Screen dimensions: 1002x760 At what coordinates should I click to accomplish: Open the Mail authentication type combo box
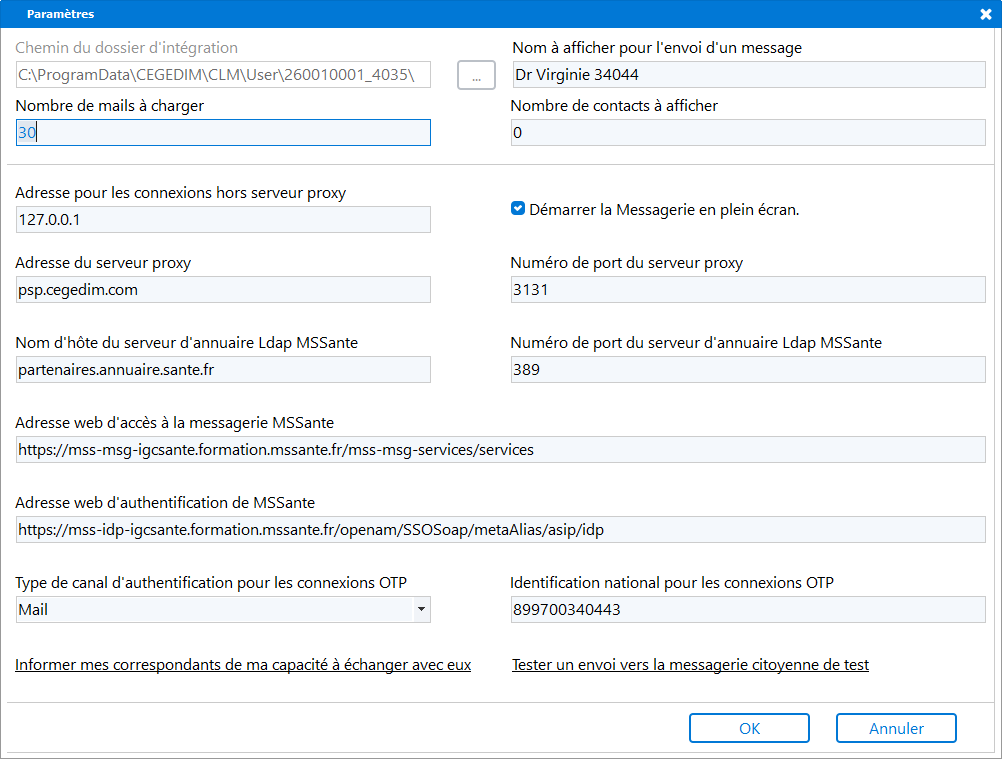[x=214, y=609]
